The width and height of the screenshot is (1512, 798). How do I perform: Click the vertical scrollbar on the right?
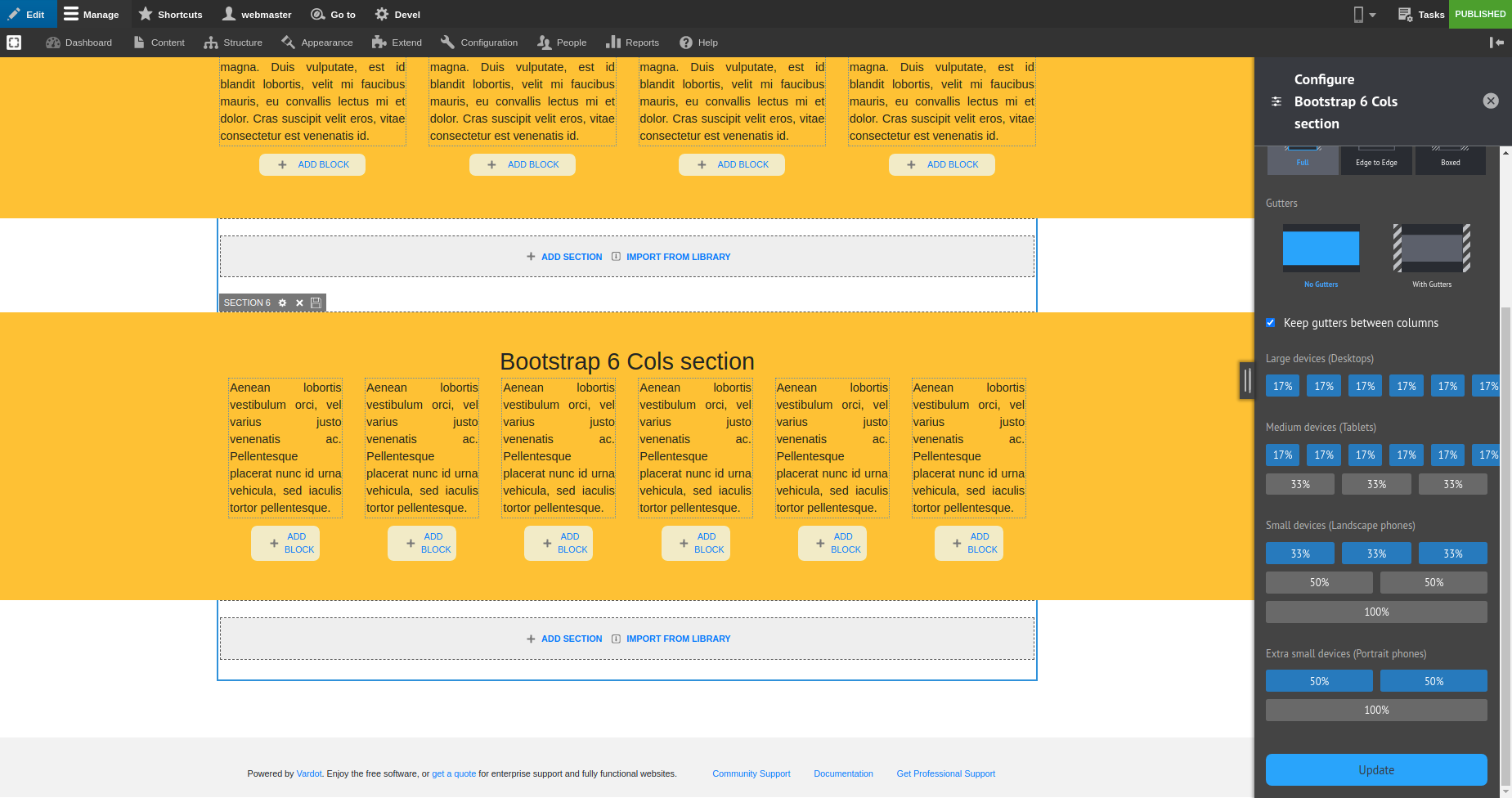tap(1505, 491)
